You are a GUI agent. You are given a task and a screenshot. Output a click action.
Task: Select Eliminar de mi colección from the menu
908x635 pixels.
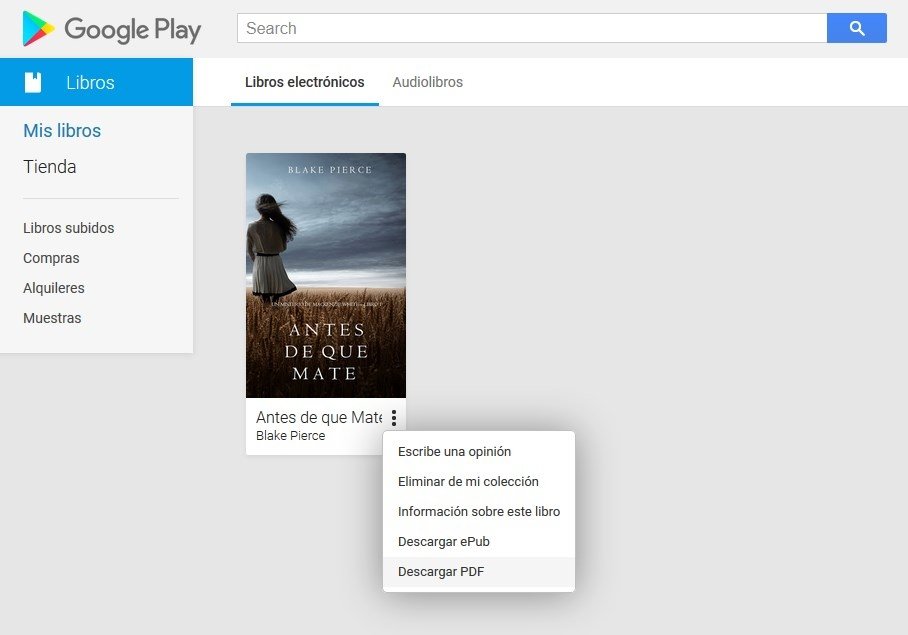pyautogui.click(x=479, y=482)
